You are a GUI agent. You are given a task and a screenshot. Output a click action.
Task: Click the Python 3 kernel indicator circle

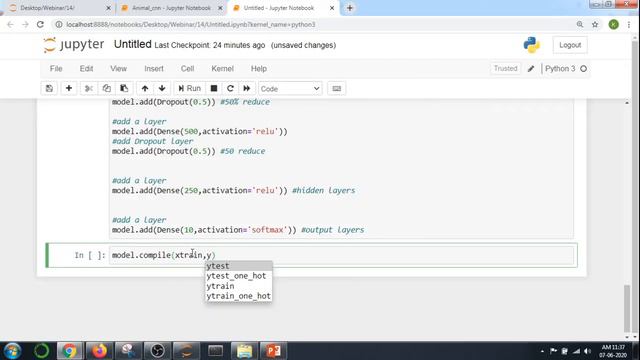583,69
